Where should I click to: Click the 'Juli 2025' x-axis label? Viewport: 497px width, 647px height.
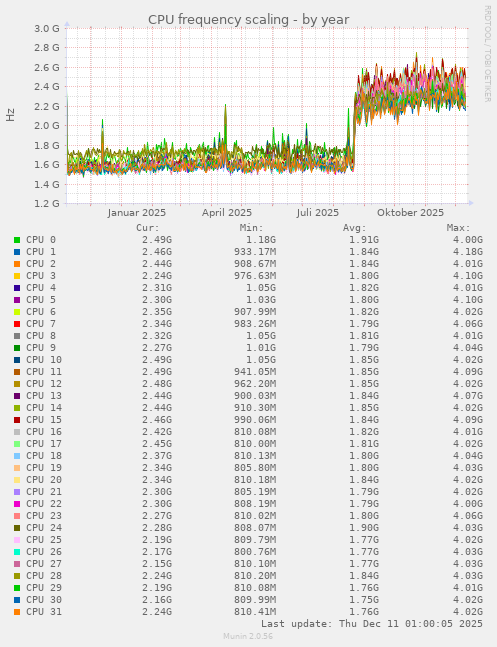[317, 213]
